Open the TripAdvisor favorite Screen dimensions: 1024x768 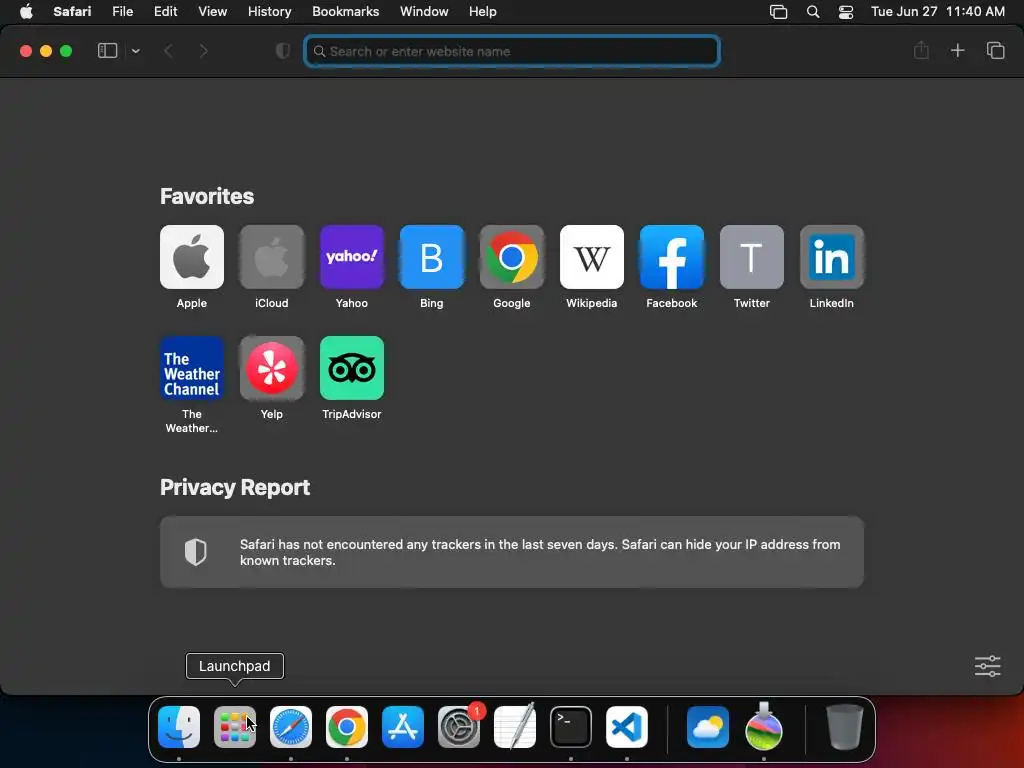352,368
